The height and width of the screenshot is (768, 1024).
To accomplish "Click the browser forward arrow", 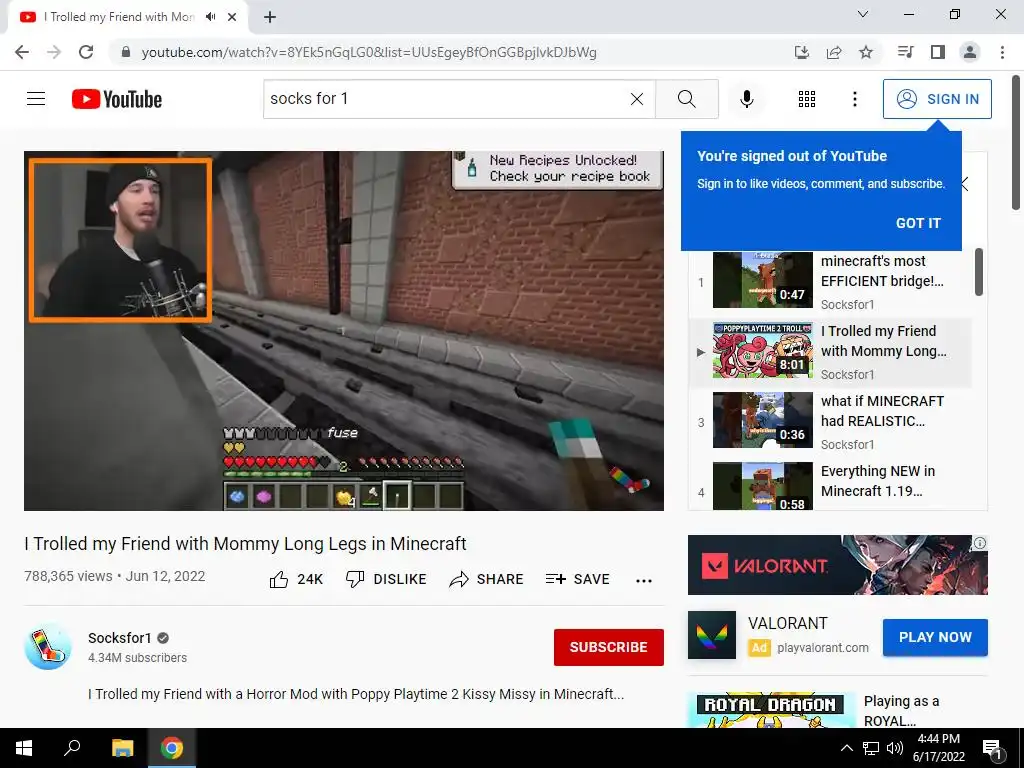I will coord(54,52).
